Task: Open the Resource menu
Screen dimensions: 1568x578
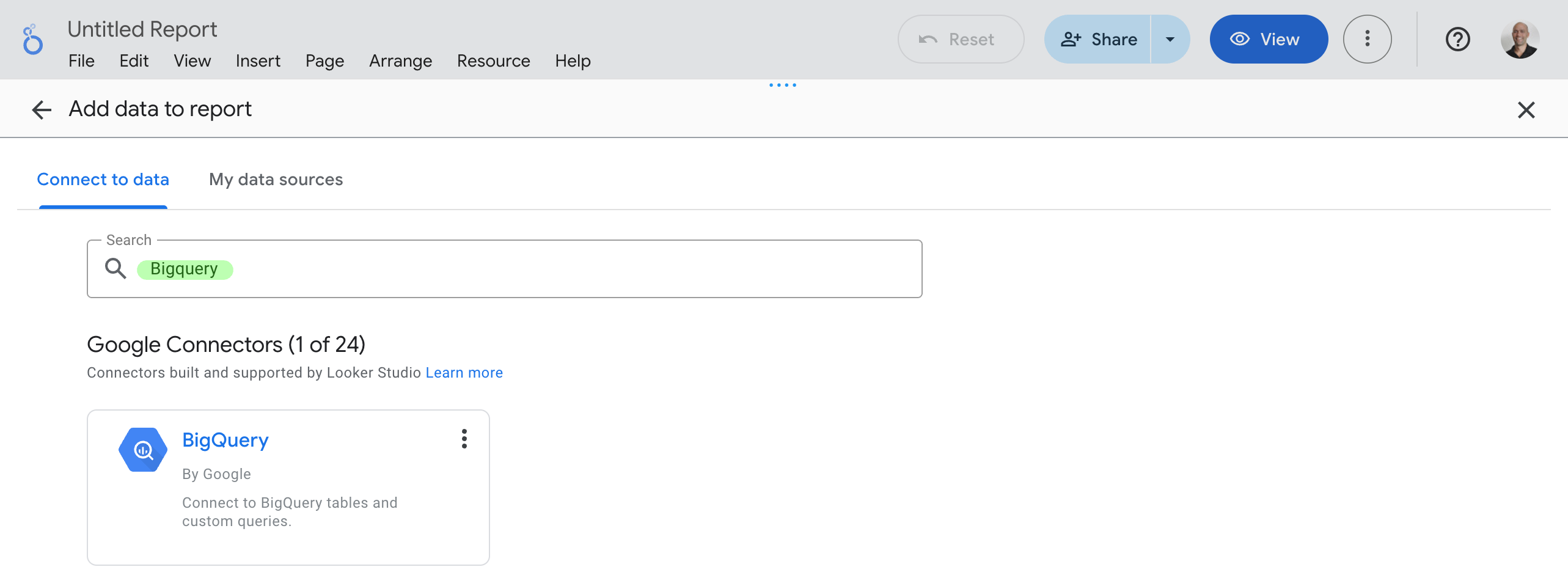Action: (493, 60)
